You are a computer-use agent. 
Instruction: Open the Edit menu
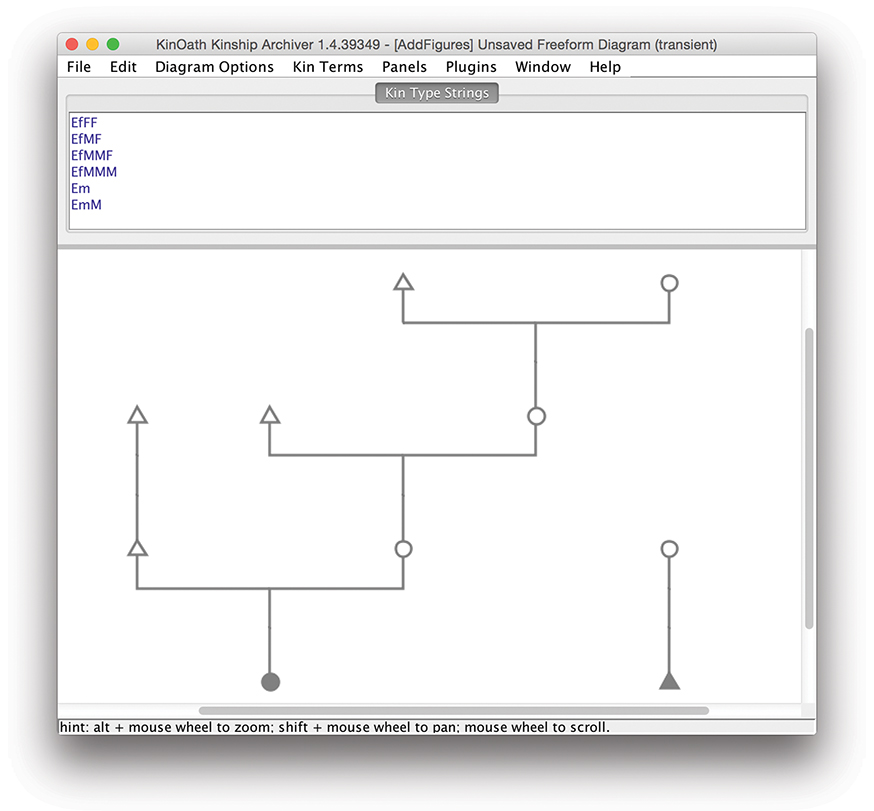pos(123,67)
